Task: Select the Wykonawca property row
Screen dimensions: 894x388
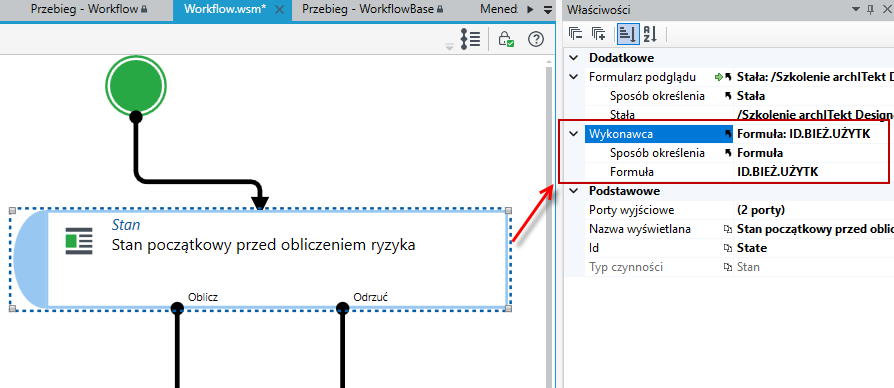Action: point(659,134)
